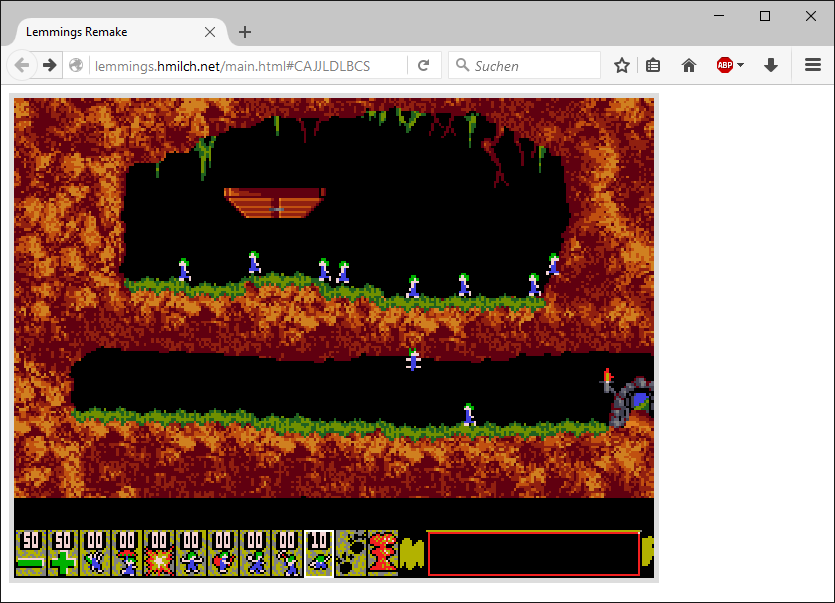The width and height of the screenshot is (835, 603).
Task: Open the bookmarks list icon
Action: [x=653, y=66]
